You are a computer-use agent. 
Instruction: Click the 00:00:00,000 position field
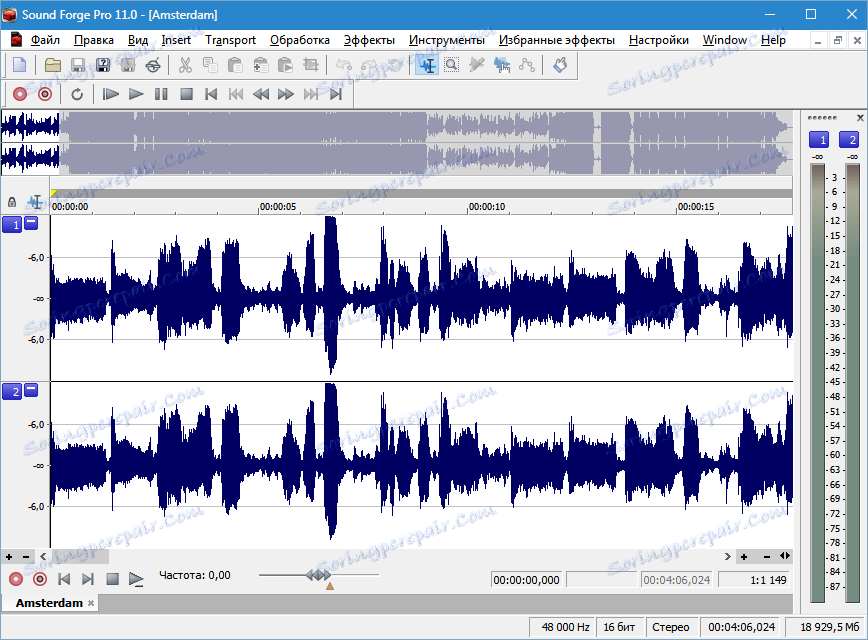(x=527, y=580)
